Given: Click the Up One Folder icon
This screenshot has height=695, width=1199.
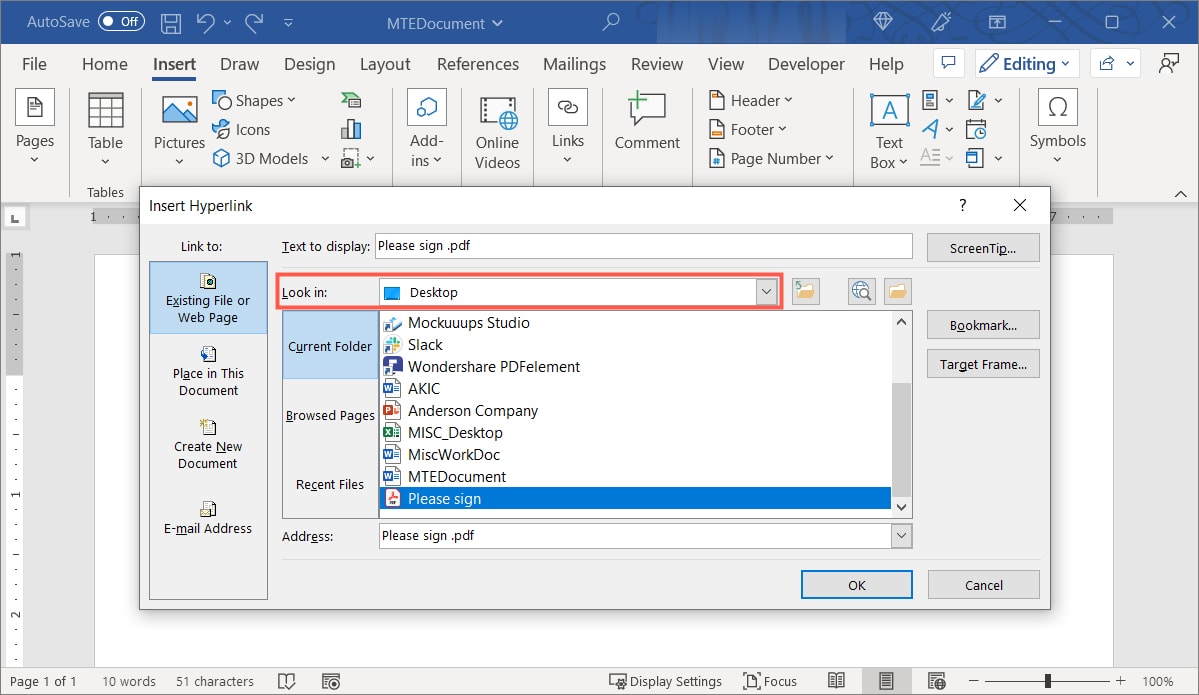Looking at the screenshot, I should coord(805,291).
